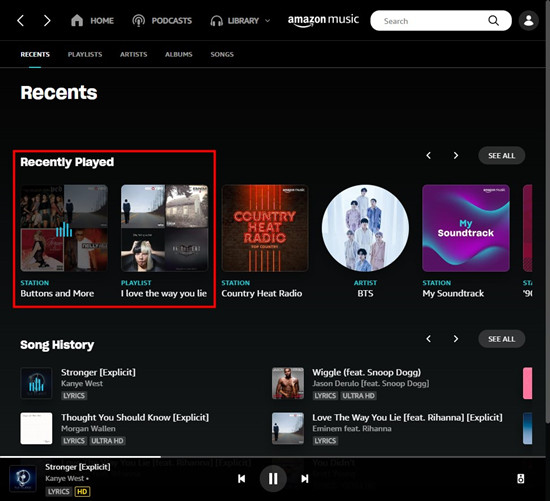
Task: Select Wiggle (feat. Snoop Dogg) song
Action: pyautogui.click(x=367, y=372)
